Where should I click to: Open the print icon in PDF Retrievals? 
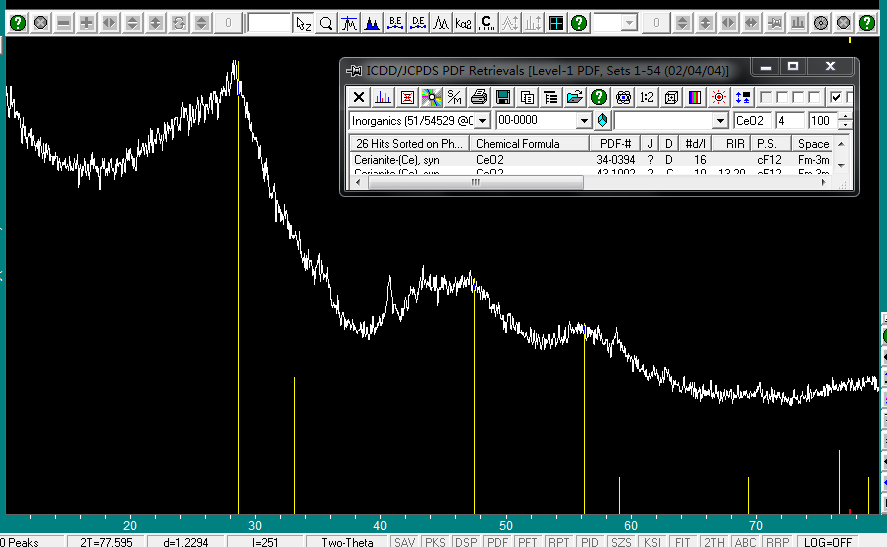479,97
